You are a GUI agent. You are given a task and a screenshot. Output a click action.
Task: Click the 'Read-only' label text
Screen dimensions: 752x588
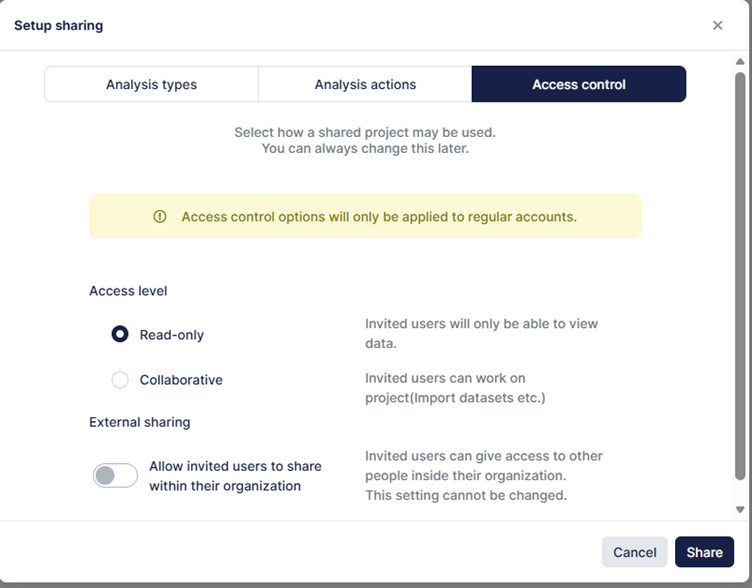pos(172,335)
